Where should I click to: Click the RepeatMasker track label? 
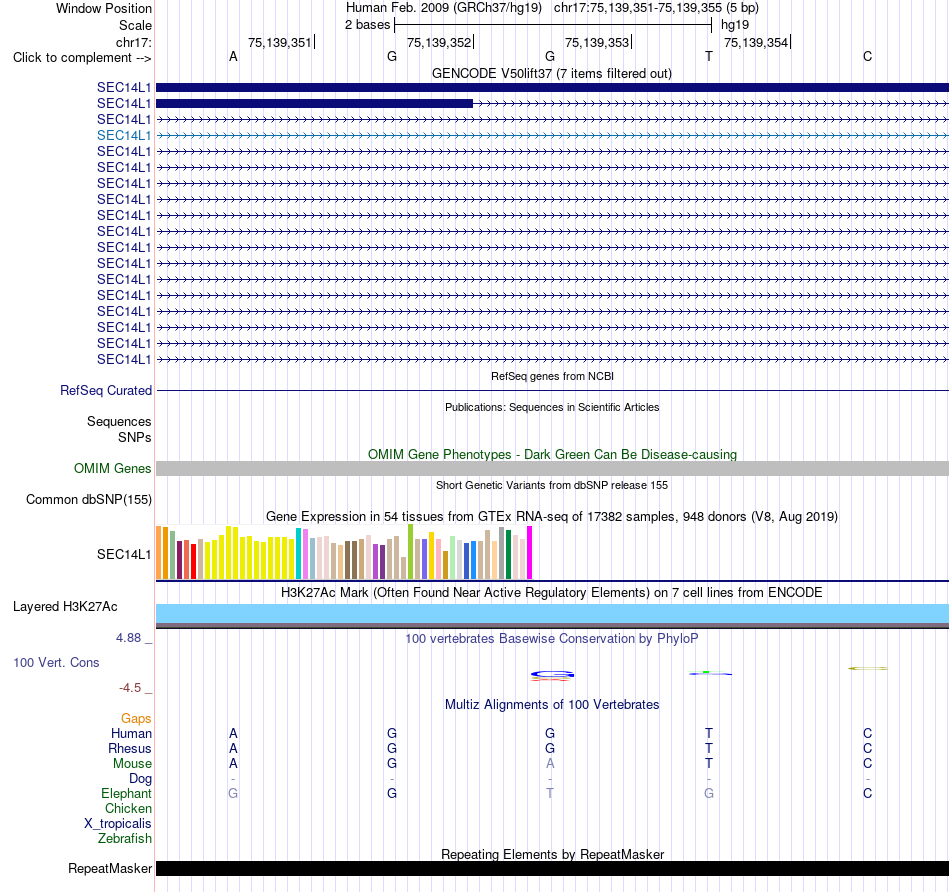click(x=110, y=868)
